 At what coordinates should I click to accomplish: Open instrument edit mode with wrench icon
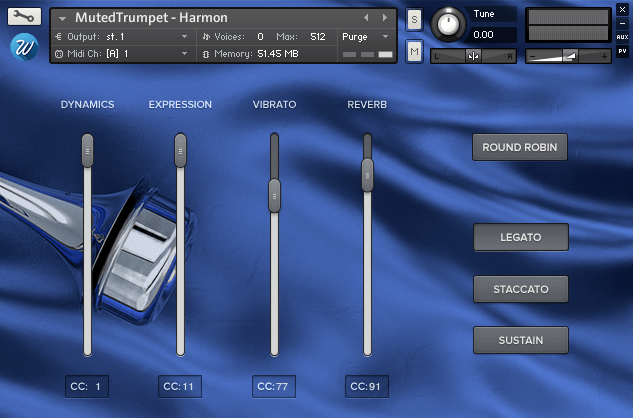[24, 17]
